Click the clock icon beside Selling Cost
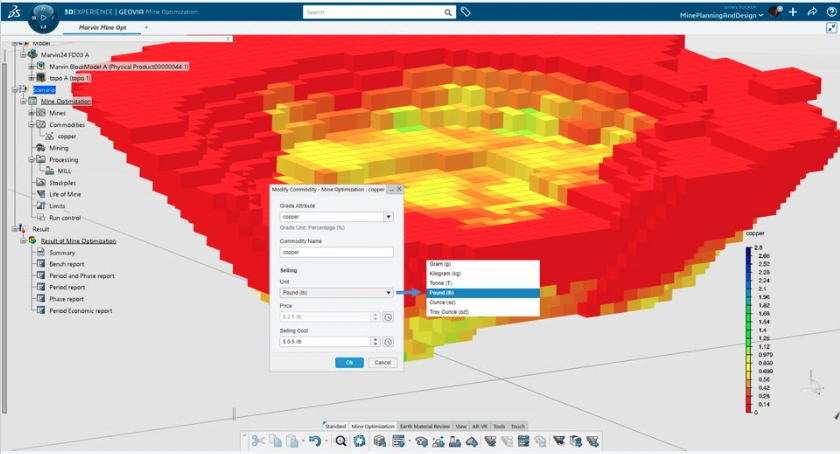The image size is (840, 454). point(388,341)
